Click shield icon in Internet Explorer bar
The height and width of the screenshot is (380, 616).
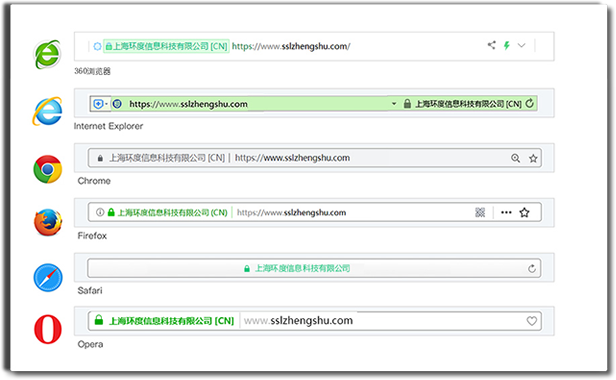(98, 104)
